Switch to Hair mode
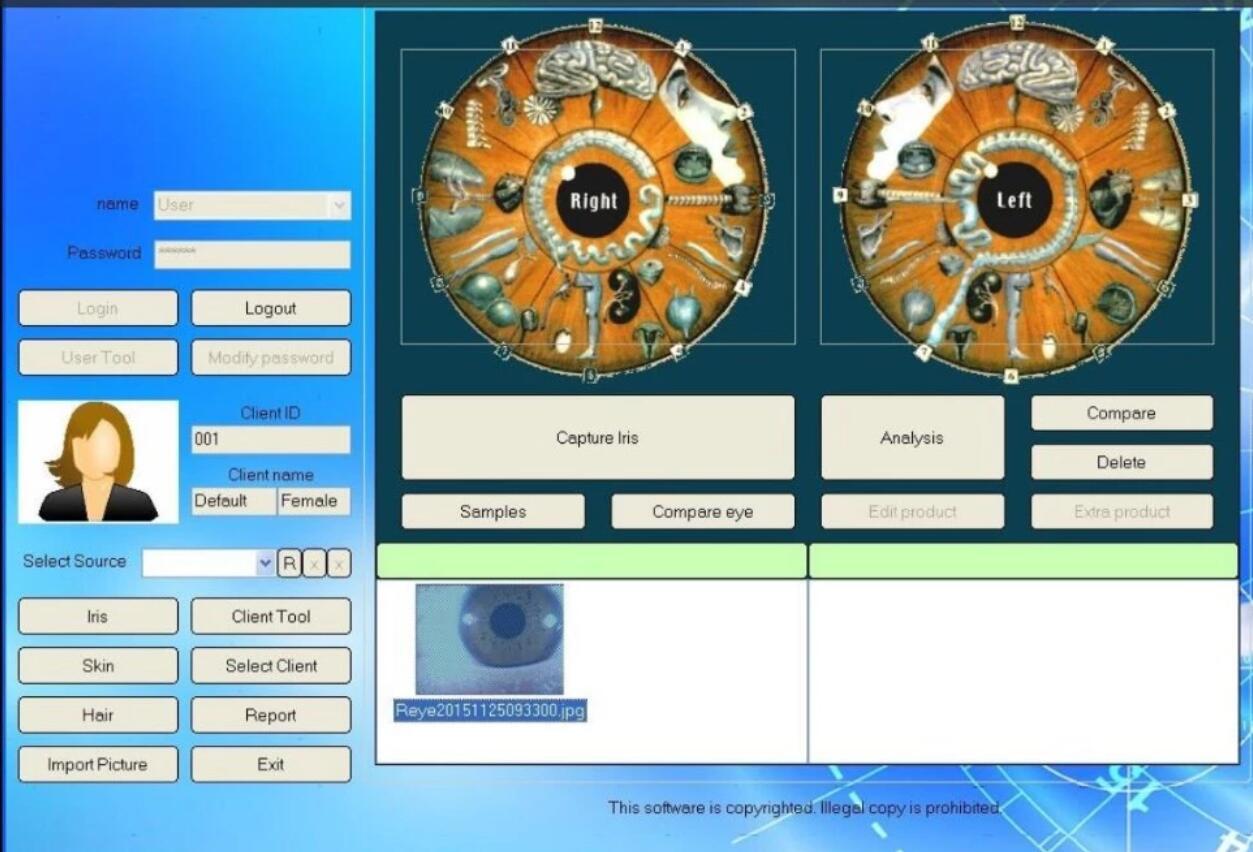Viewport: 1253px width, 852px height. pos(98,715)
